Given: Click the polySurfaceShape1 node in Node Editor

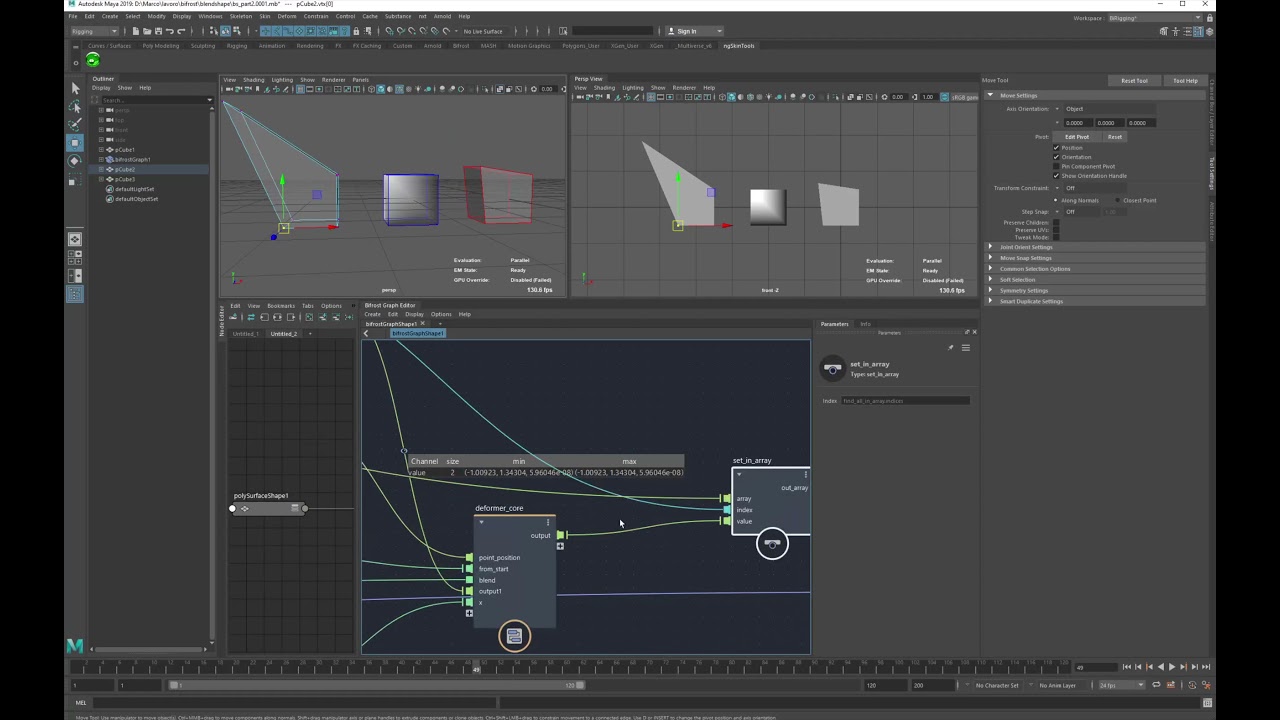Looking at the screenshot, I should [269, 508].
